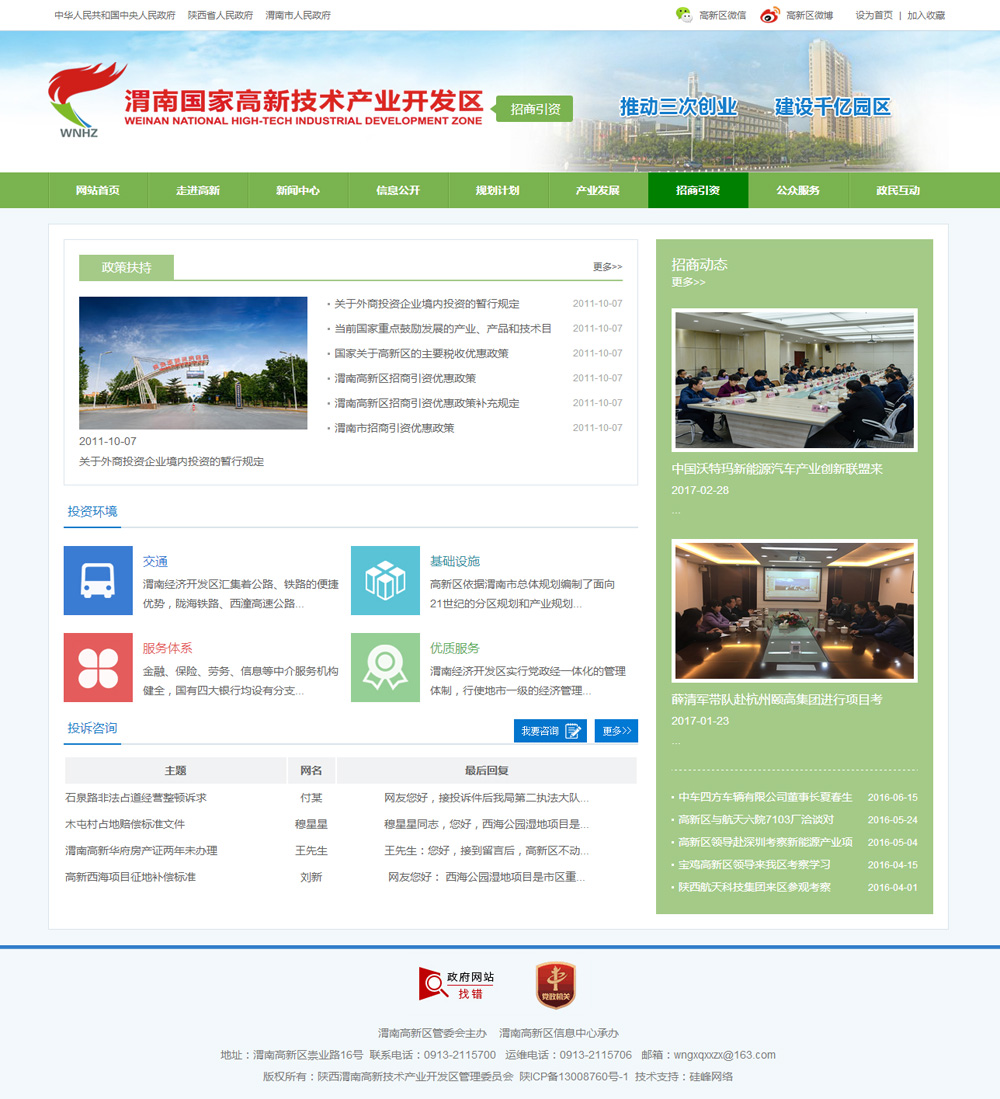Click the Weibo icon in top bar

pyautogui.click(x=769, y=15)
